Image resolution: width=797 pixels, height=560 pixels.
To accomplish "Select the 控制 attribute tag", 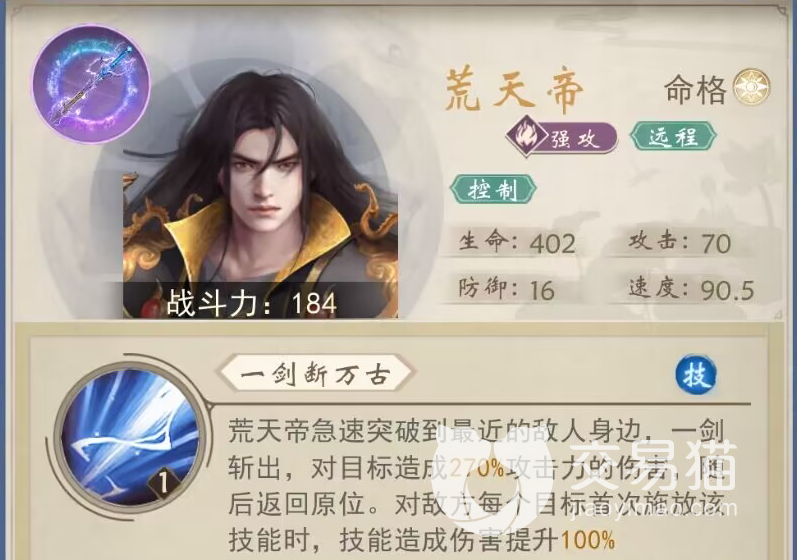I will click(x=493, y=190).
